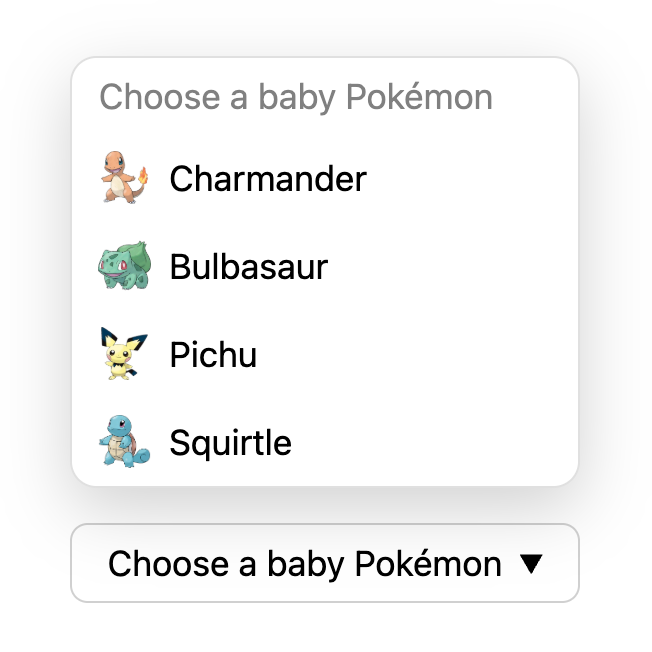The height and width of the screenshot is (652, 652).
Task: Click blank space right of Pichu label
Action: 420,355
